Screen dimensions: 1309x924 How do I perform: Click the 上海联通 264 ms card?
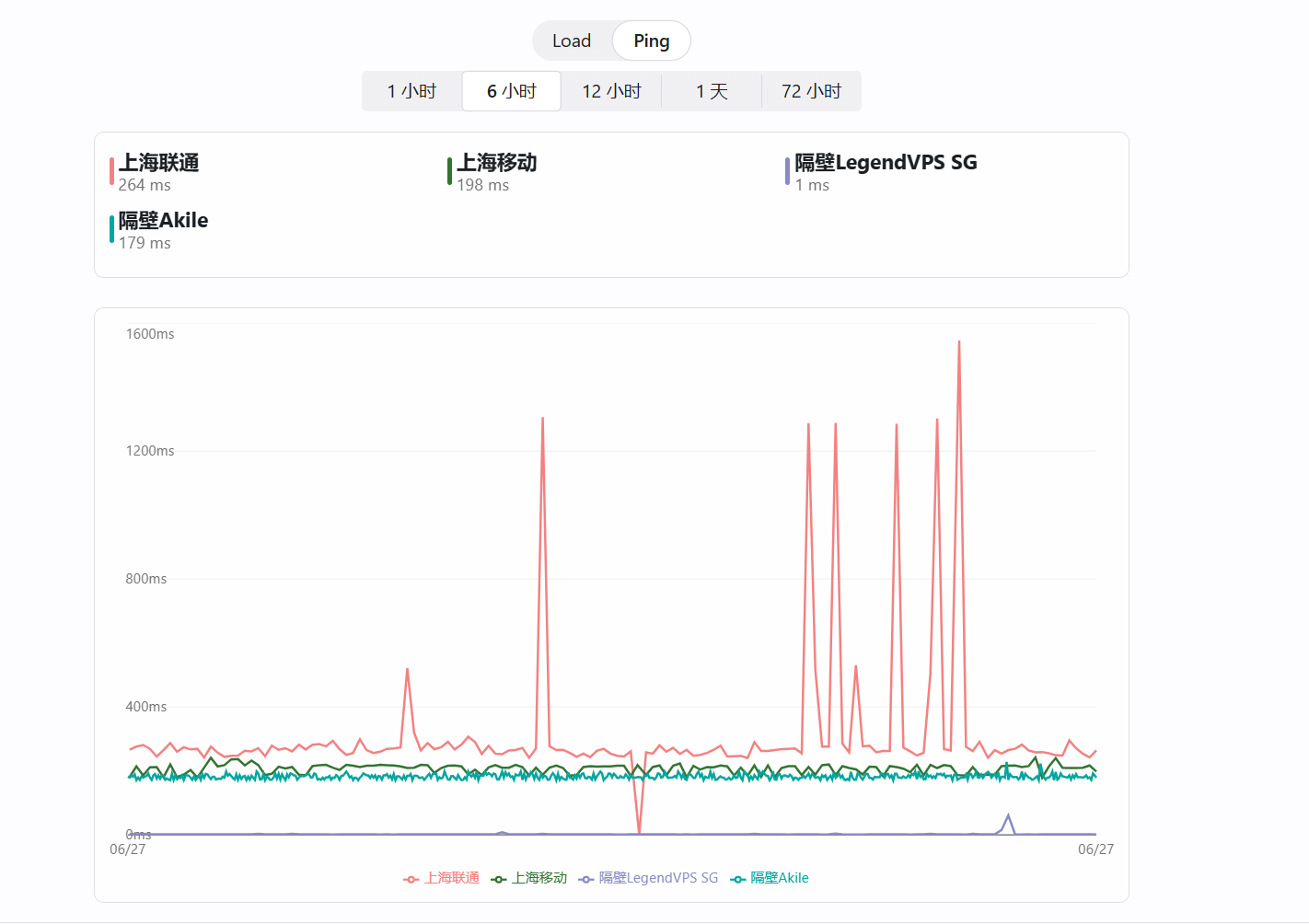(x=158, y=172)
